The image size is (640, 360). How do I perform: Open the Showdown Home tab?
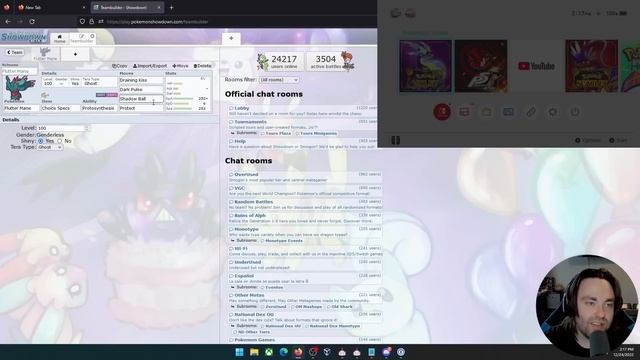[60, 38]
